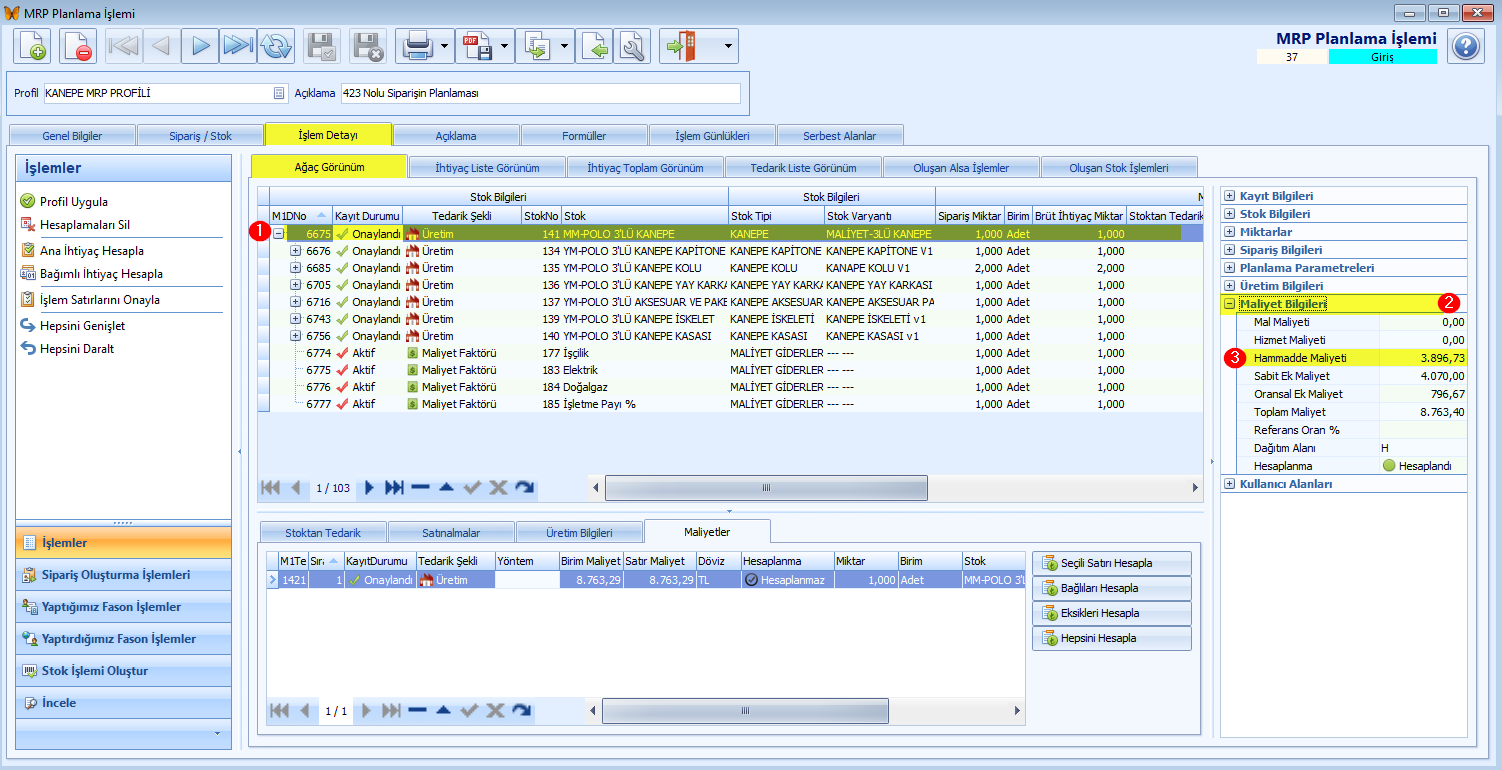Go to next record with blue arrow
This screenshot has width=1502, height=770.
(200, 46)
